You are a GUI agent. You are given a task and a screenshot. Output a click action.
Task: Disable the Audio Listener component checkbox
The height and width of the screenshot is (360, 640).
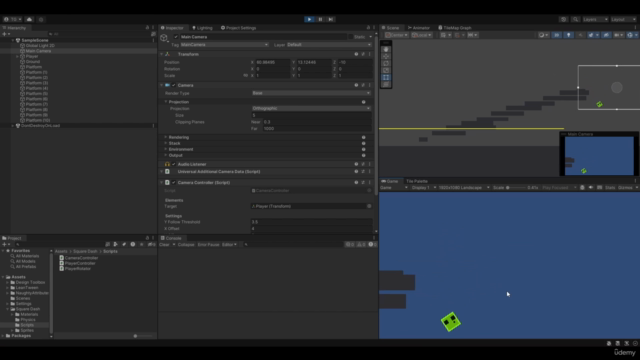click(174, 164)
